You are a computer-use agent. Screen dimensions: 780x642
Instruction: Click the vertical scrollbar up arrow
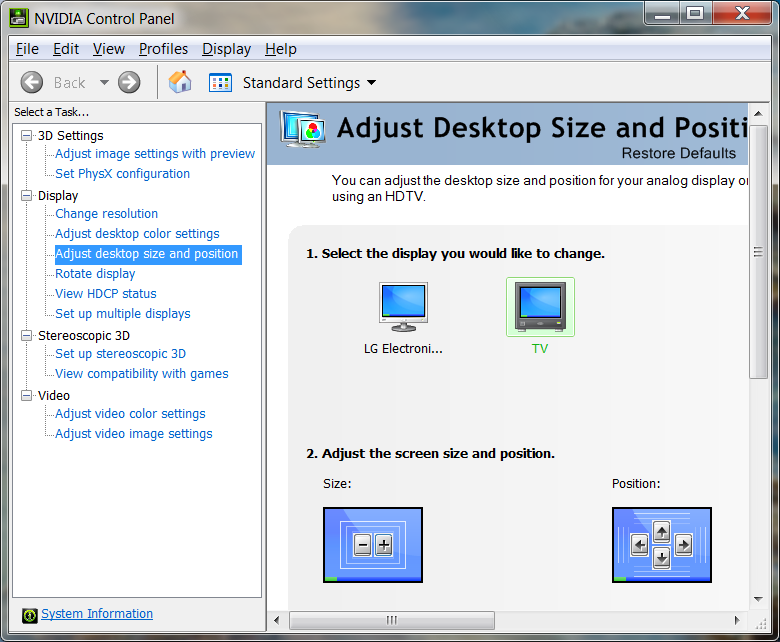tap(758, 113)
